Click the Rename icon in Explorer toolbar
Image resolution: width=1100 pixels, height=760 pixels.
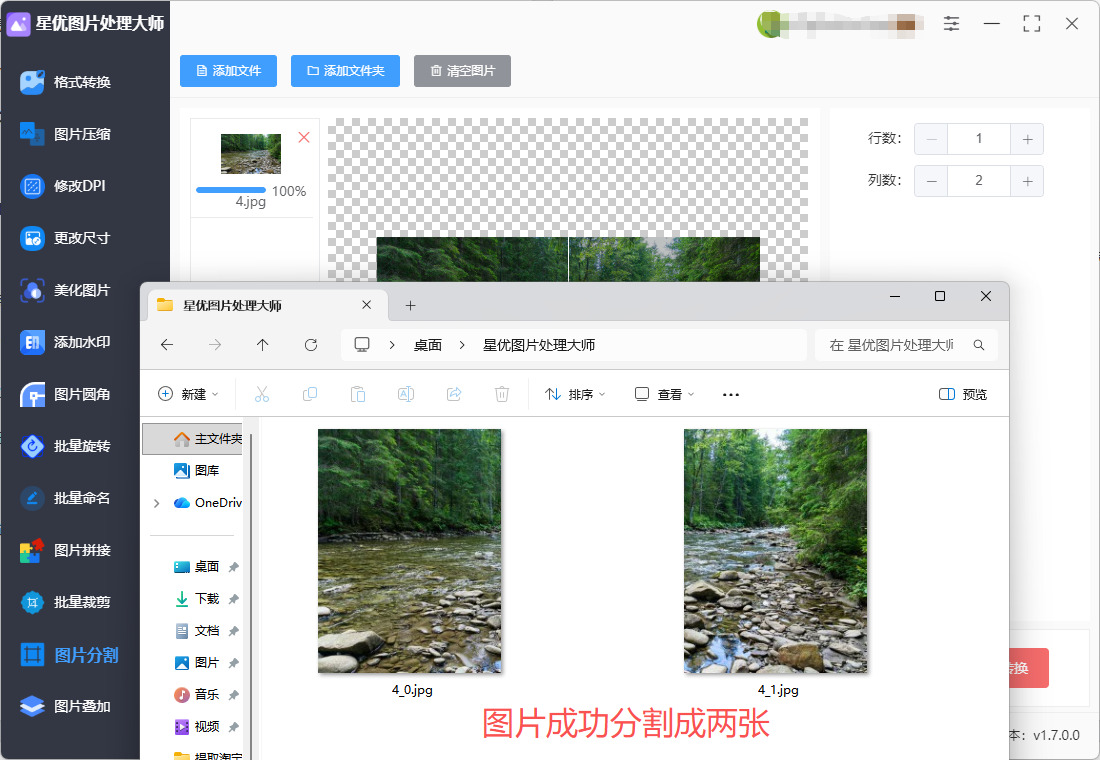coord(405,394)
